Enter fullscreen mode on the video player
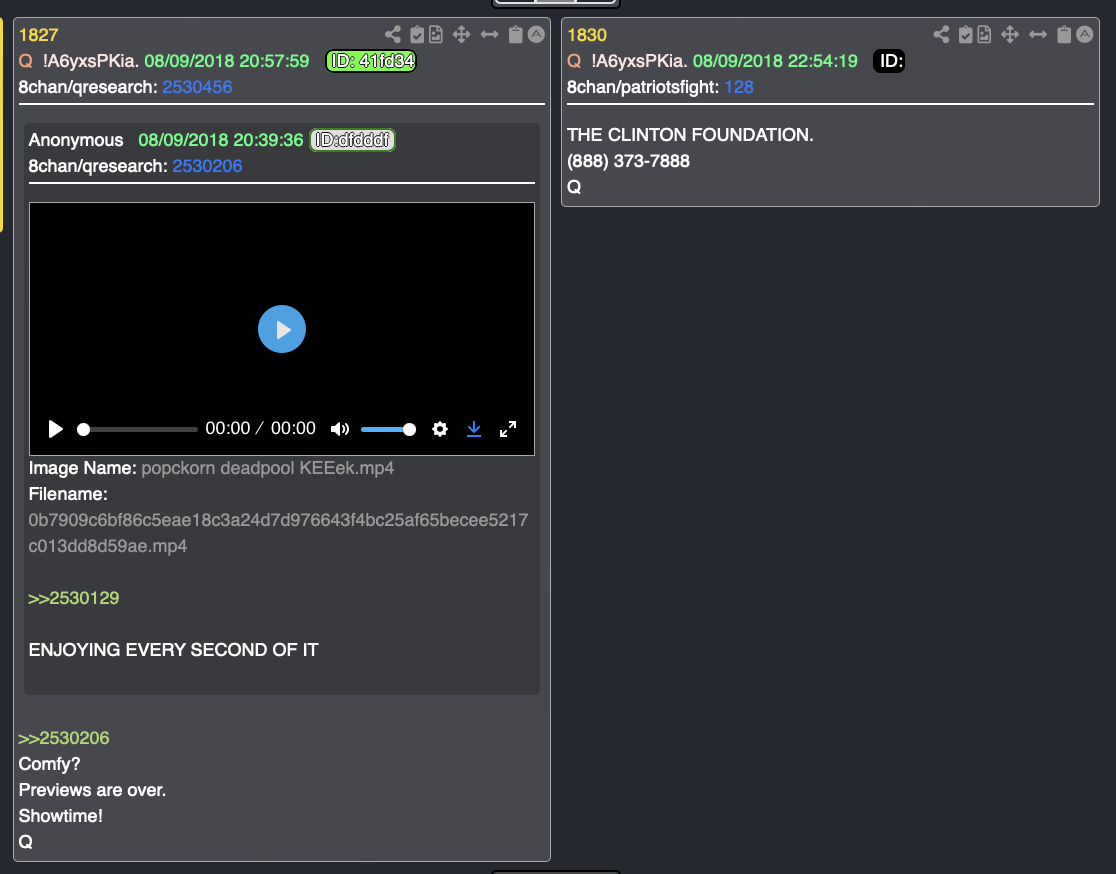 pos(507,429)
